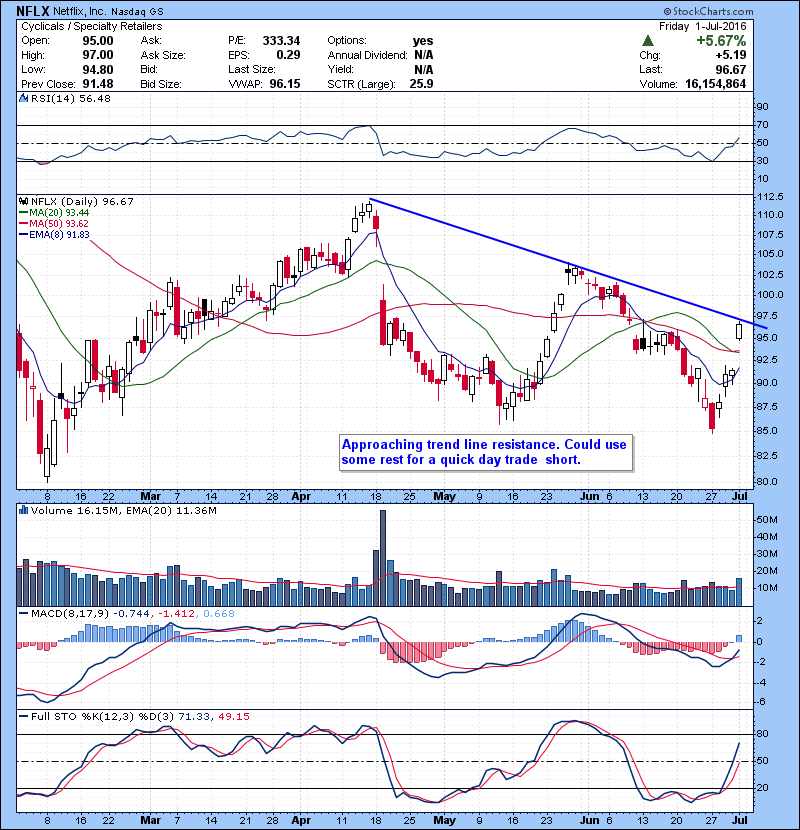Viewport: 800px width, 830px height.
Task: Click the VWAP value 96.15
Action: pos(285,84)
